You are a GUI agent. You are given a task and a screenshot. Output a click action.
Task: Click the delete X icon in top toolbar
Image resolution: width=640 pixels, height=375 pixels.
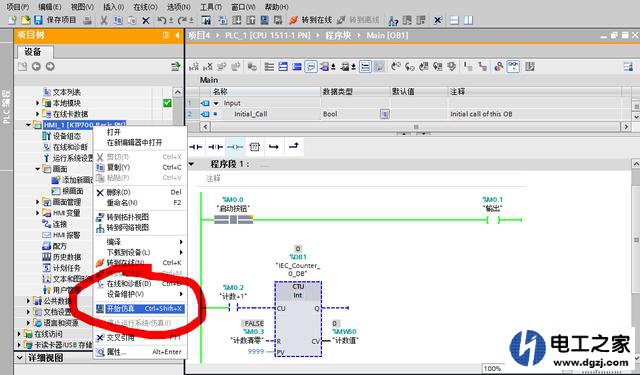[146, 20]
